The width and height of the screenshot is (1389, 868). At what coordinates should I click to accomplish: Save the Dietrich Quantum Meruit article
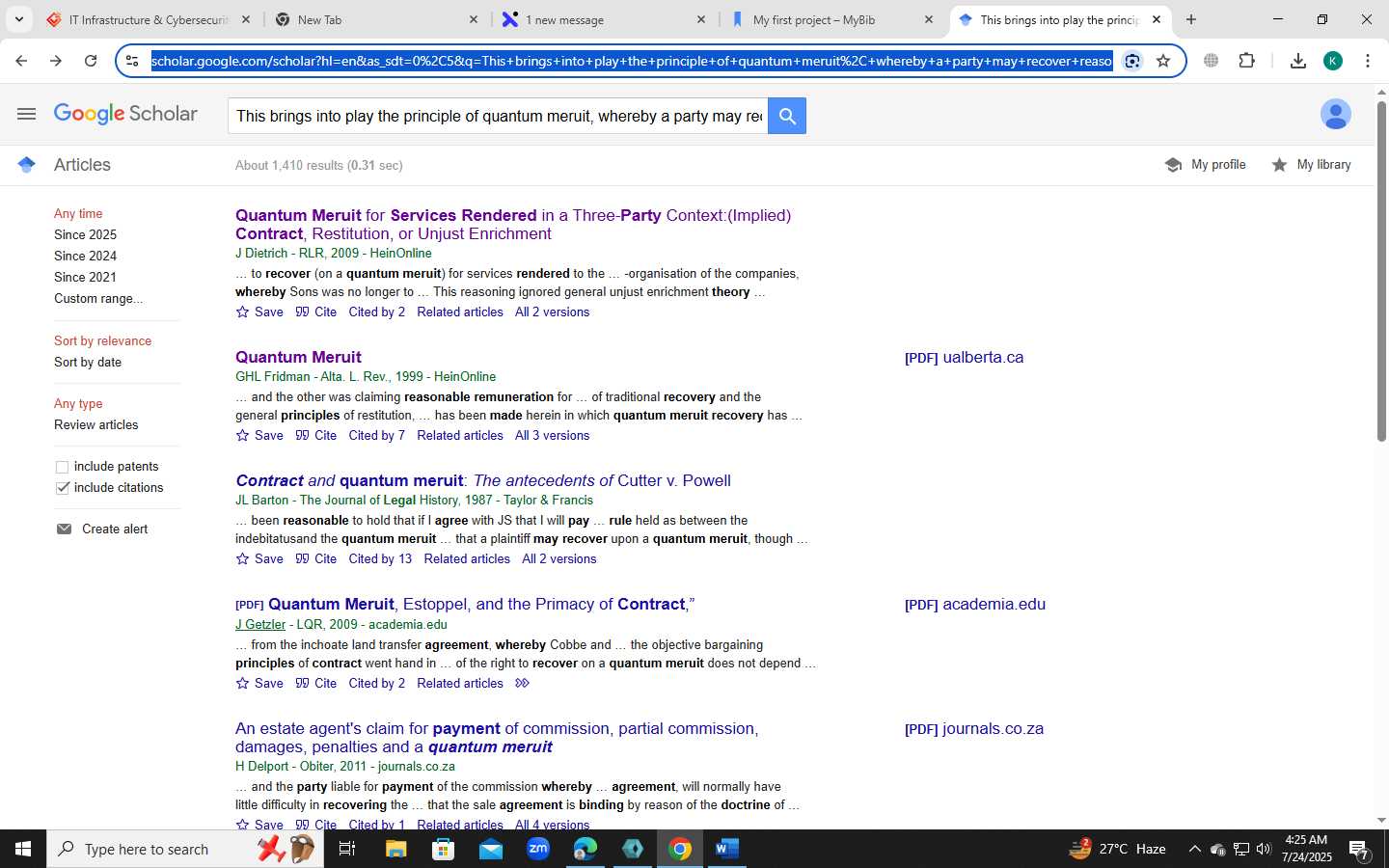coord(259,312)
